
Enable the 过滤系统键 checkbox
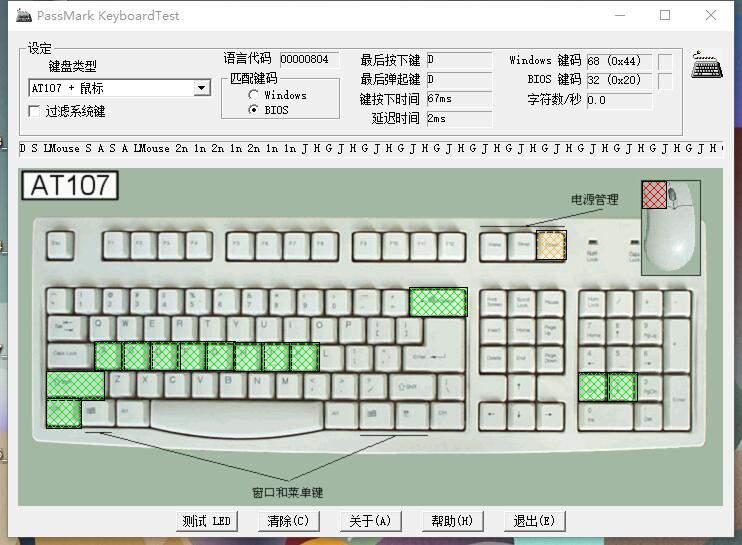[34, 111]
